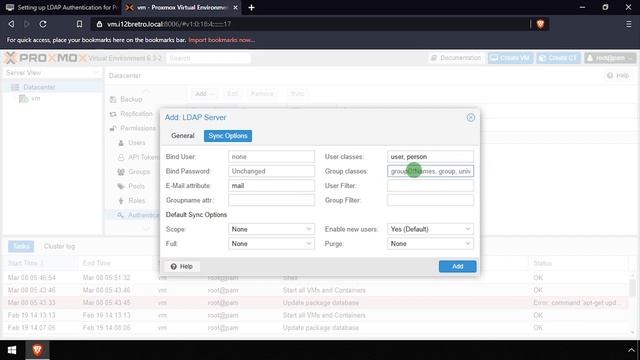Image resolution: width=640 pixels, height=360 pixels.
Task: Click the Proxmox search box
Action: coord(208,58)
